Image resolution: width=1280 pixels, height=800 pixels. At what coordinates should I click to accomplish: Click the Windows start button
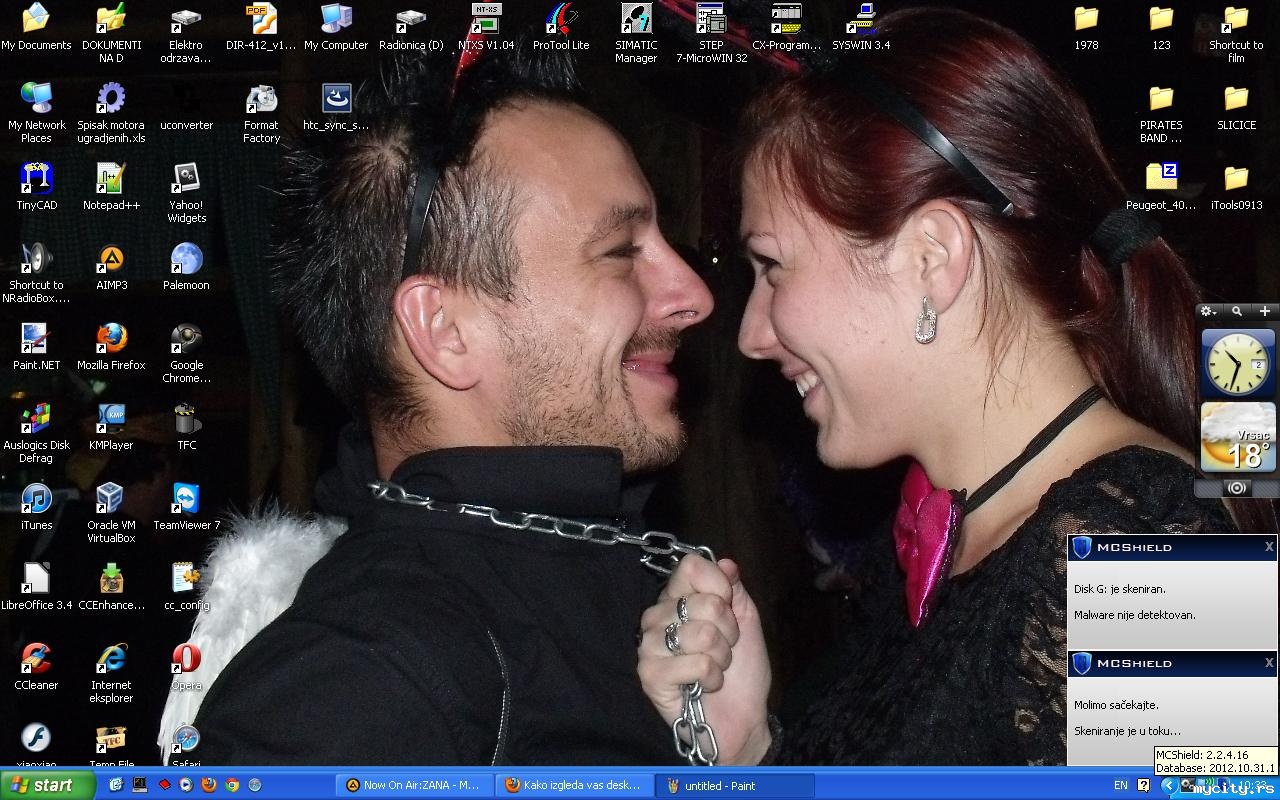tap(47, 785)
